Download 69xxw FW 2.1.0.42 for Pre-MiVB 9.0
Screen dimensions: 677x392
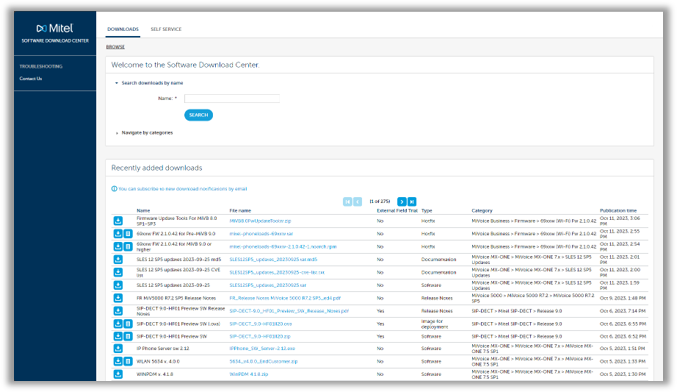[x=118, y=234]
